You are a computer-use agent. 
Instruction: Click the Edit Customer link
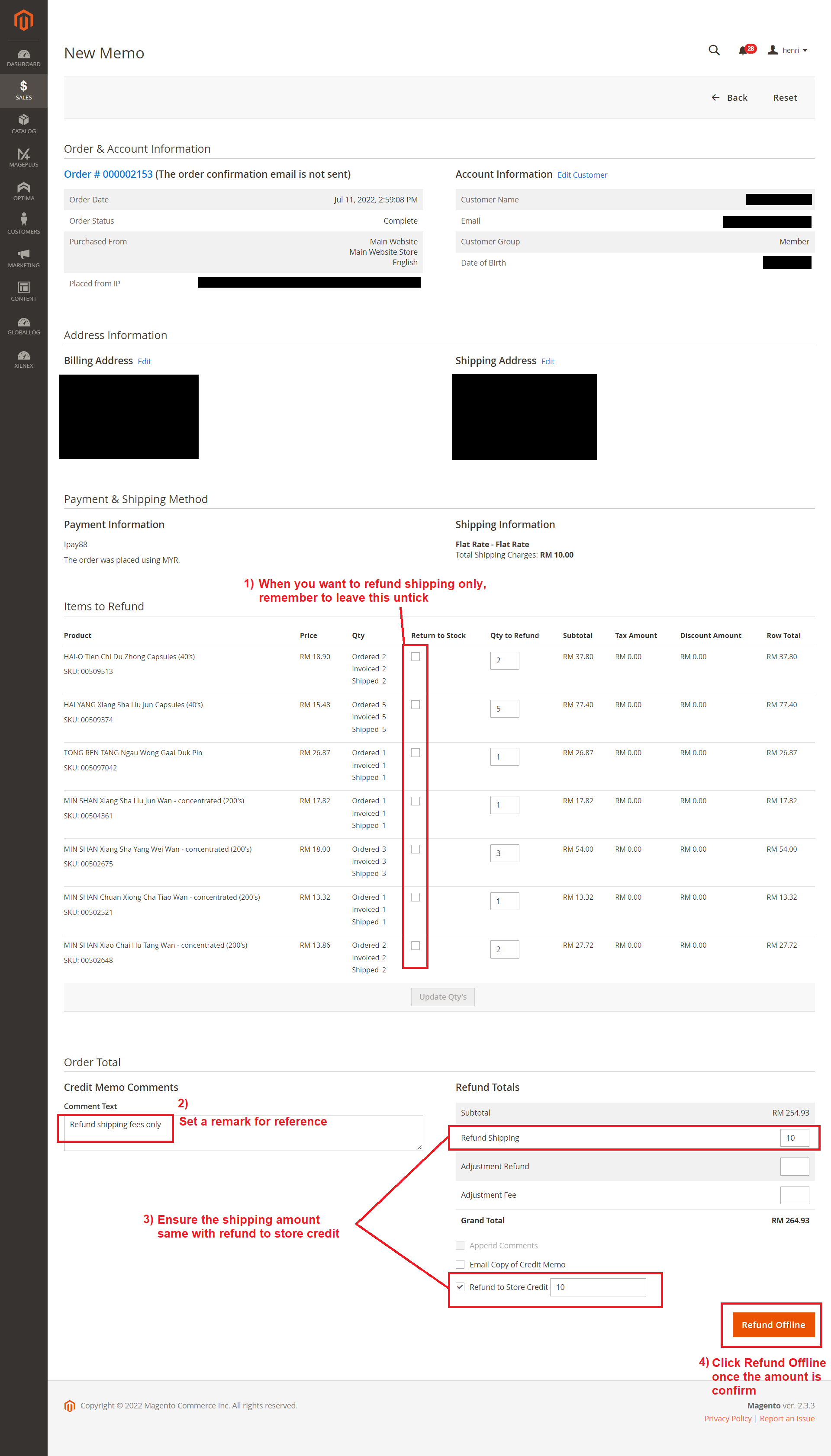tap(582, 175)
